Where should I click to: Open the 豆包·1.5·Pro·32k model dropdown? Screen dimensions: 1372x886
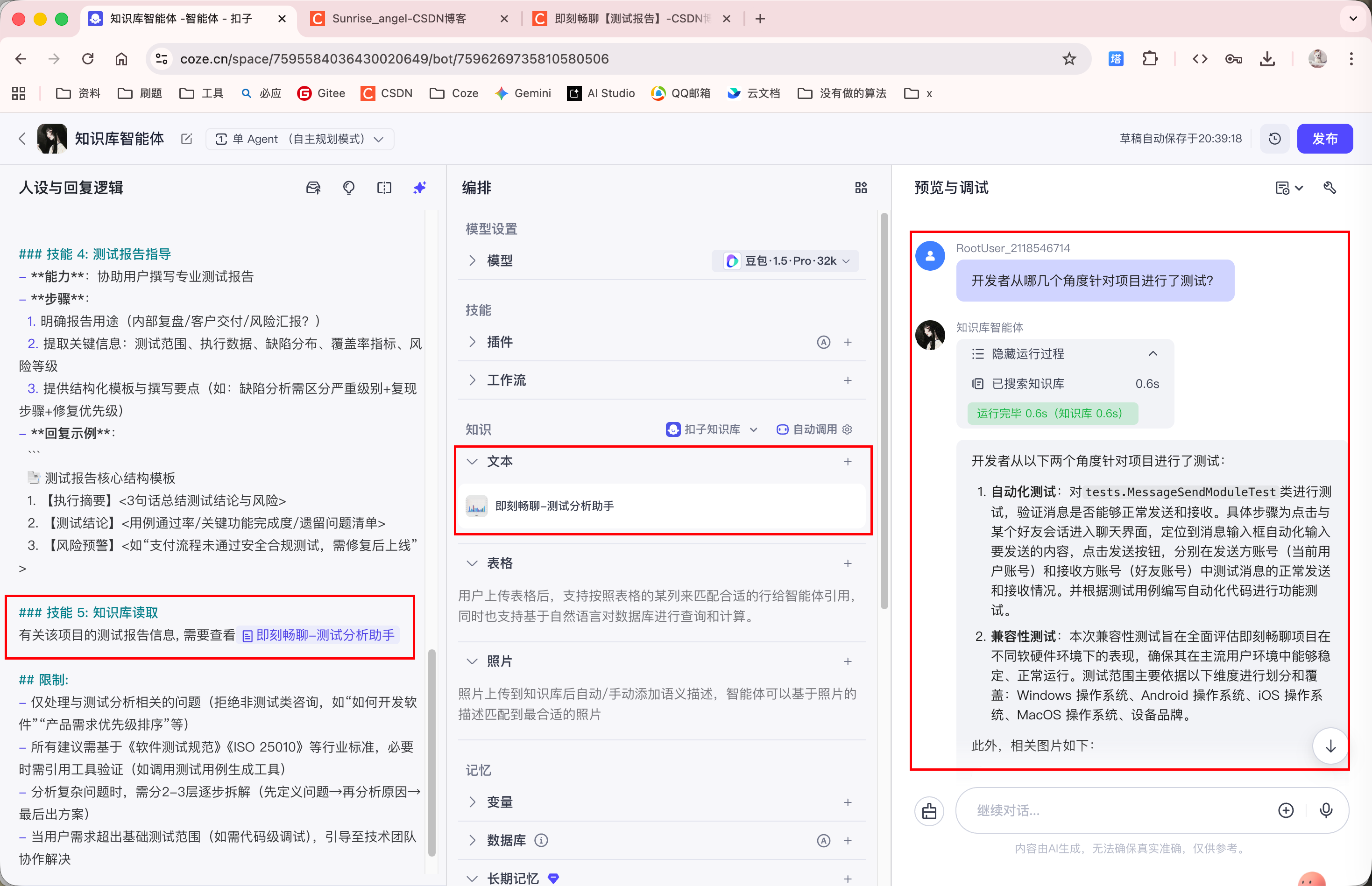787,260
